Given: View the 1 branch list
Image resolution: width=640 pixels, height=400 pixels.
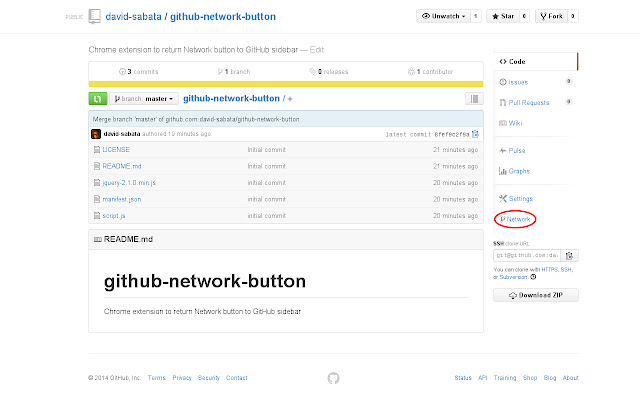Looking at the screenshot, I should (234, 72).
